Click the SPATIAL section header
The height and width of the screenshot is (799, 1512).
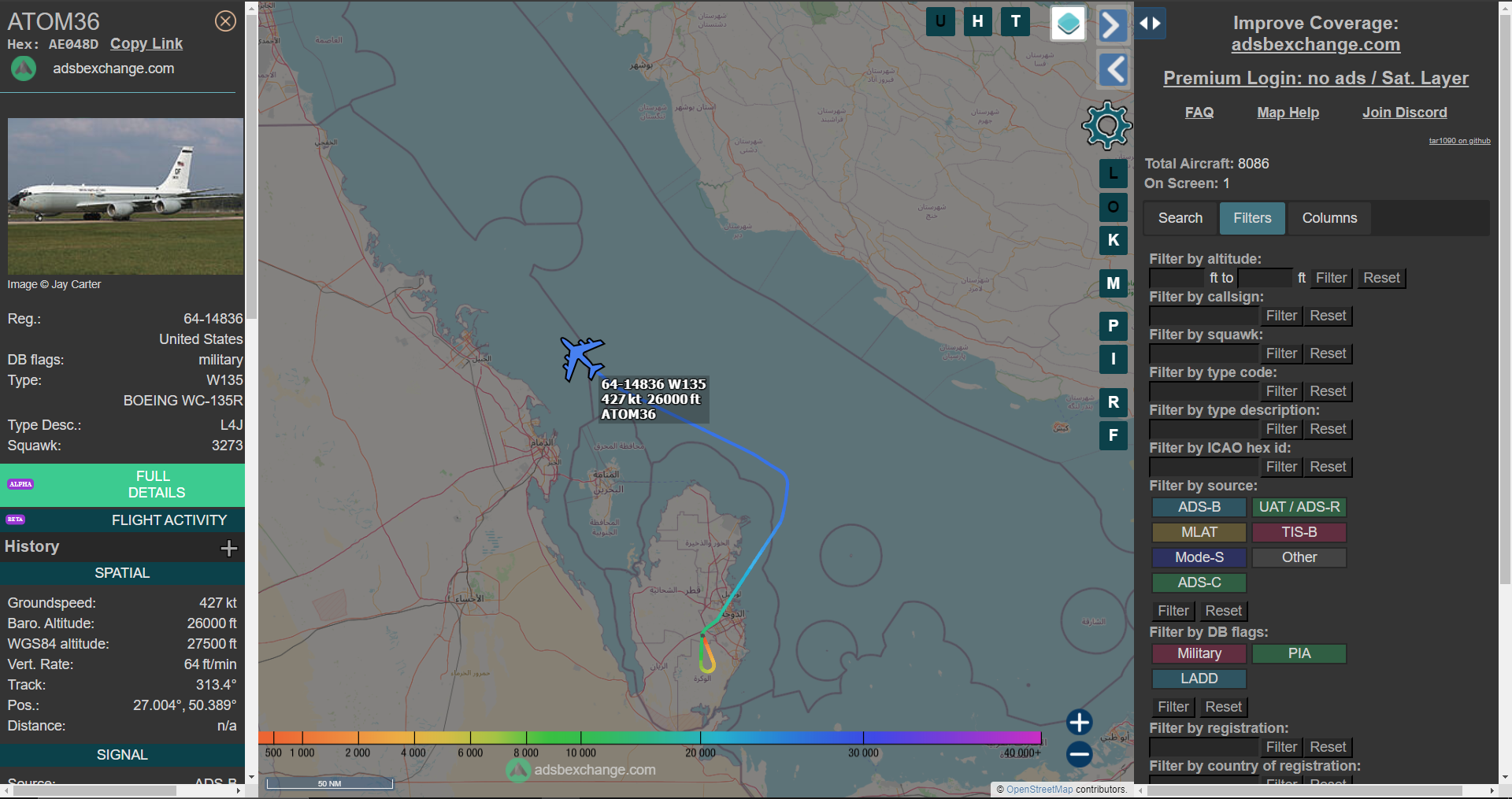tap(123, 573)
